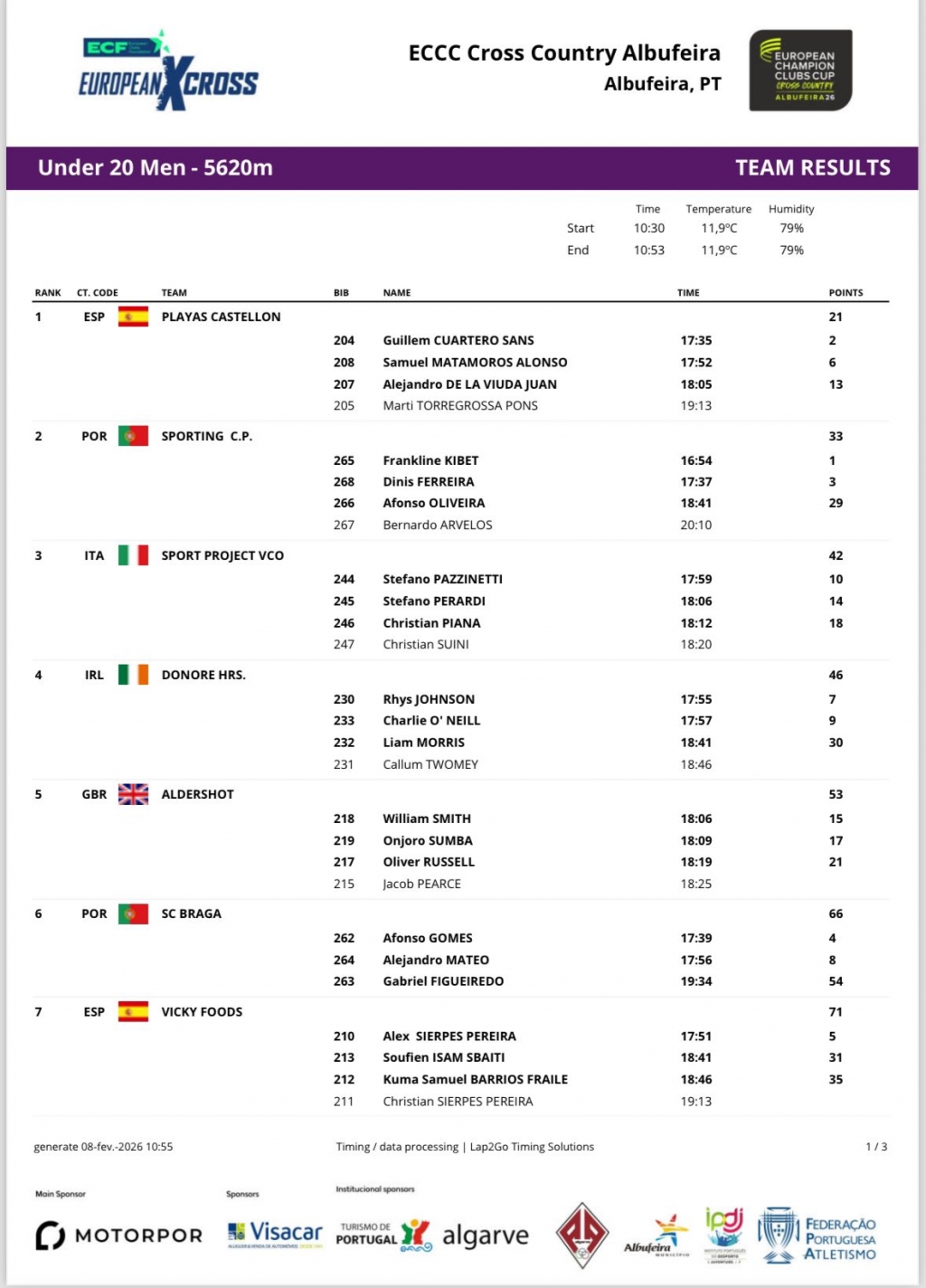The height and width of the screenshot is (1288, 926).
Task: Click the algarve sponsor logo
Action: pyautogui.click(x=485, y=1236)
